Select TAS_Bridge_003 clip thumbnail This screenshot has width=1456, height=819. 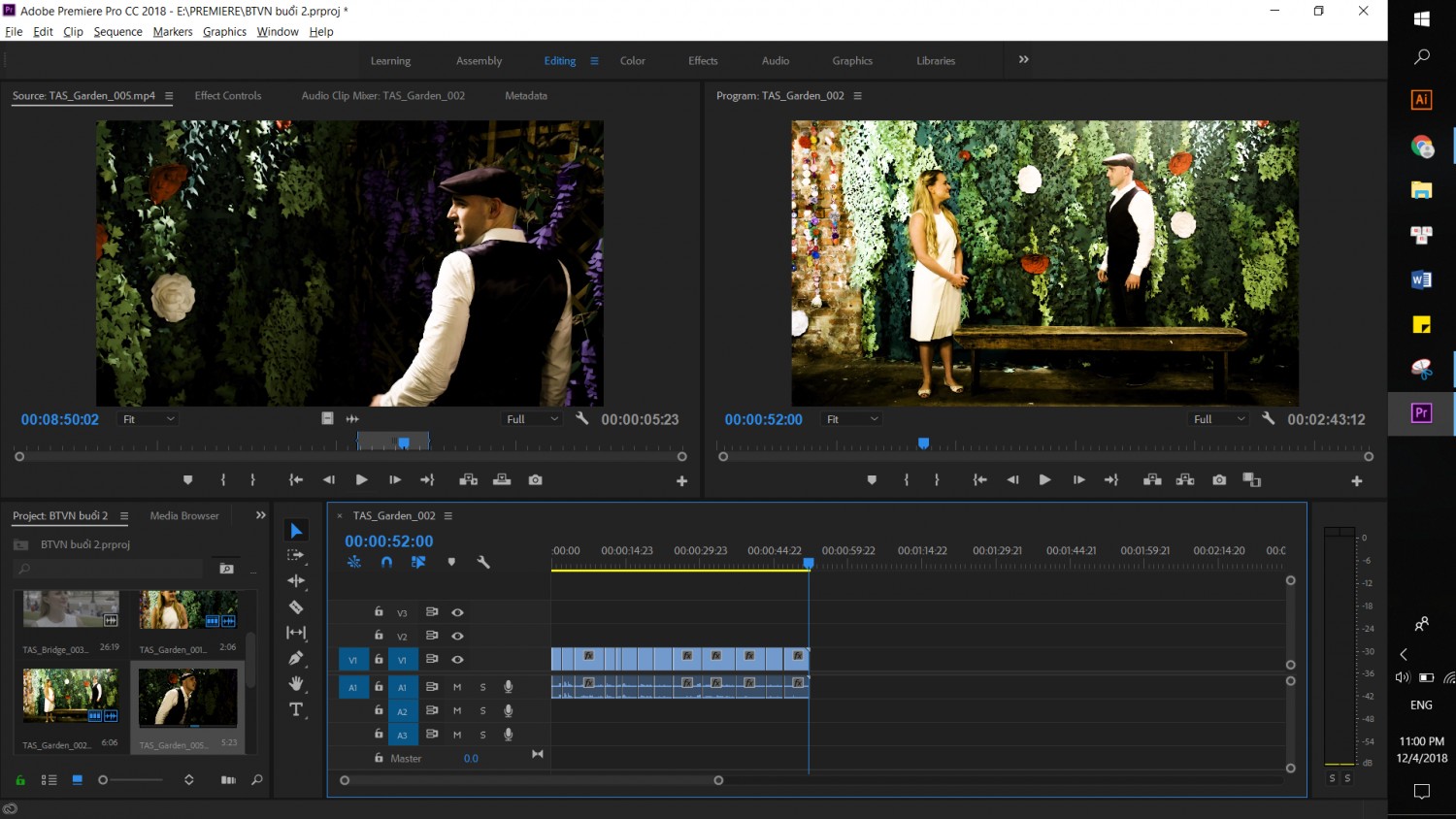(70, 609)
